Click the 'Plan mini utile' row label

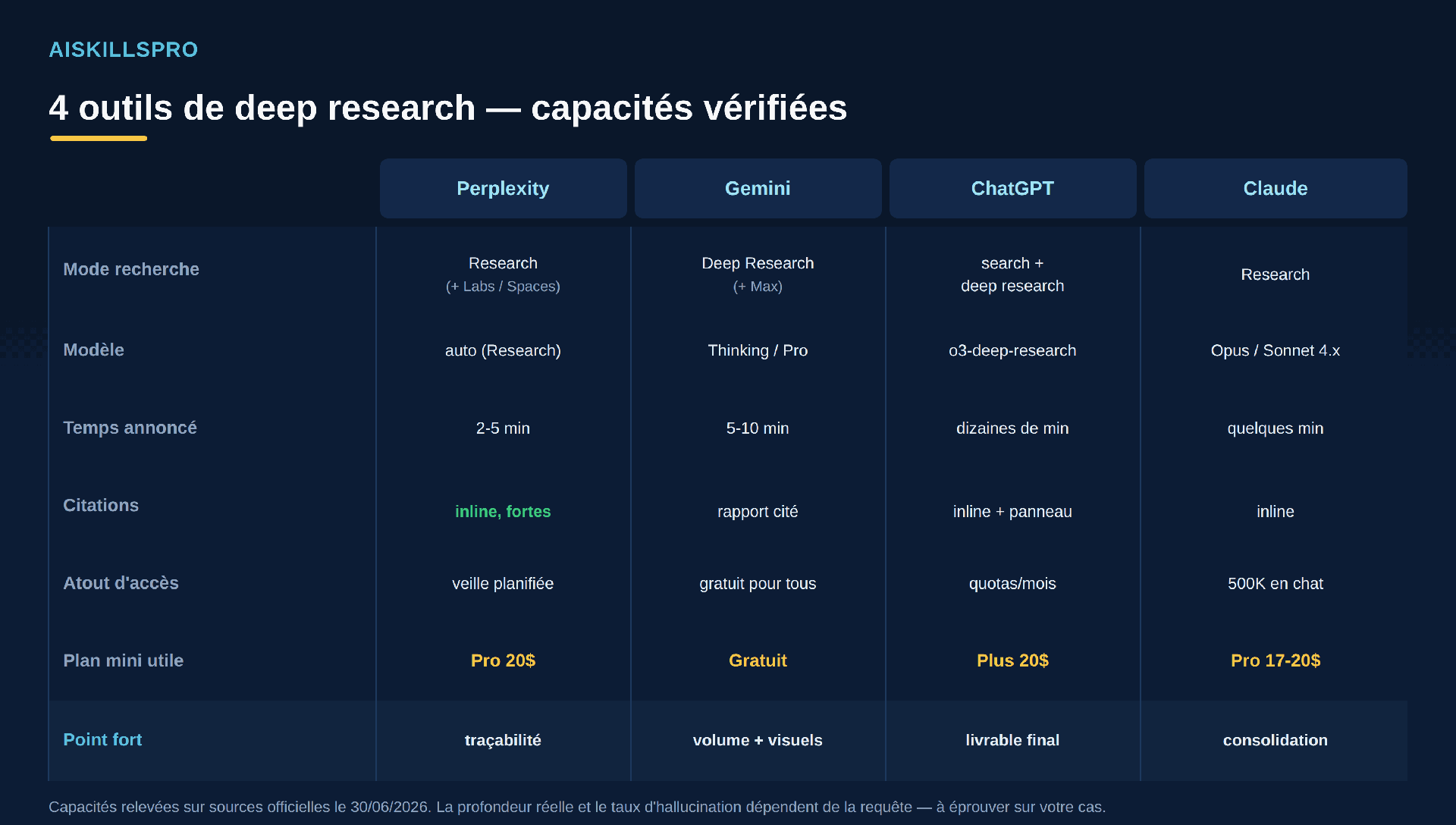click(123, 660)
